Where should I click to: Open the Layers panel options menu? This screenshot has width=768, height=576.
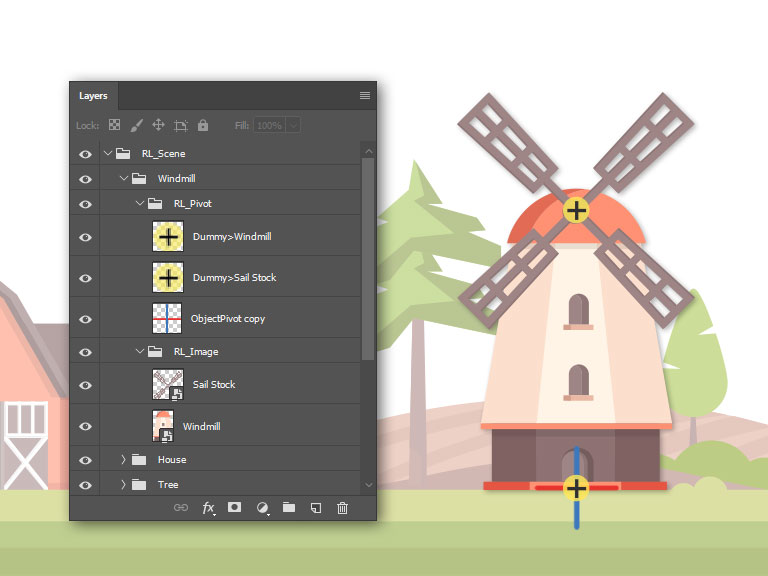365,96
